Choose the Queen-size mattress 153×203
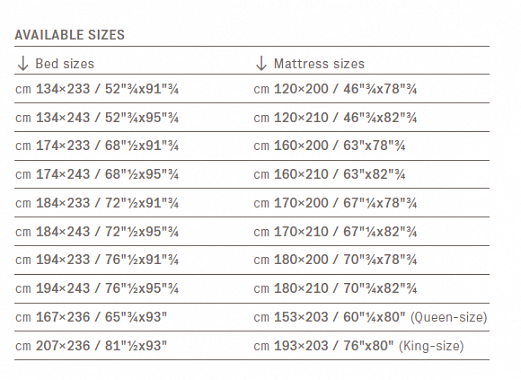 (x=370, y=317)
